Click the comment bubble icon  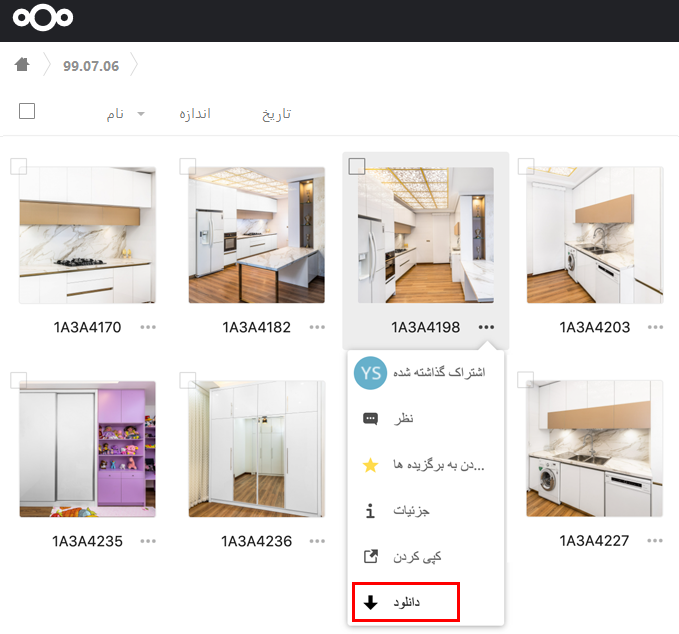(x=370, y=419)
